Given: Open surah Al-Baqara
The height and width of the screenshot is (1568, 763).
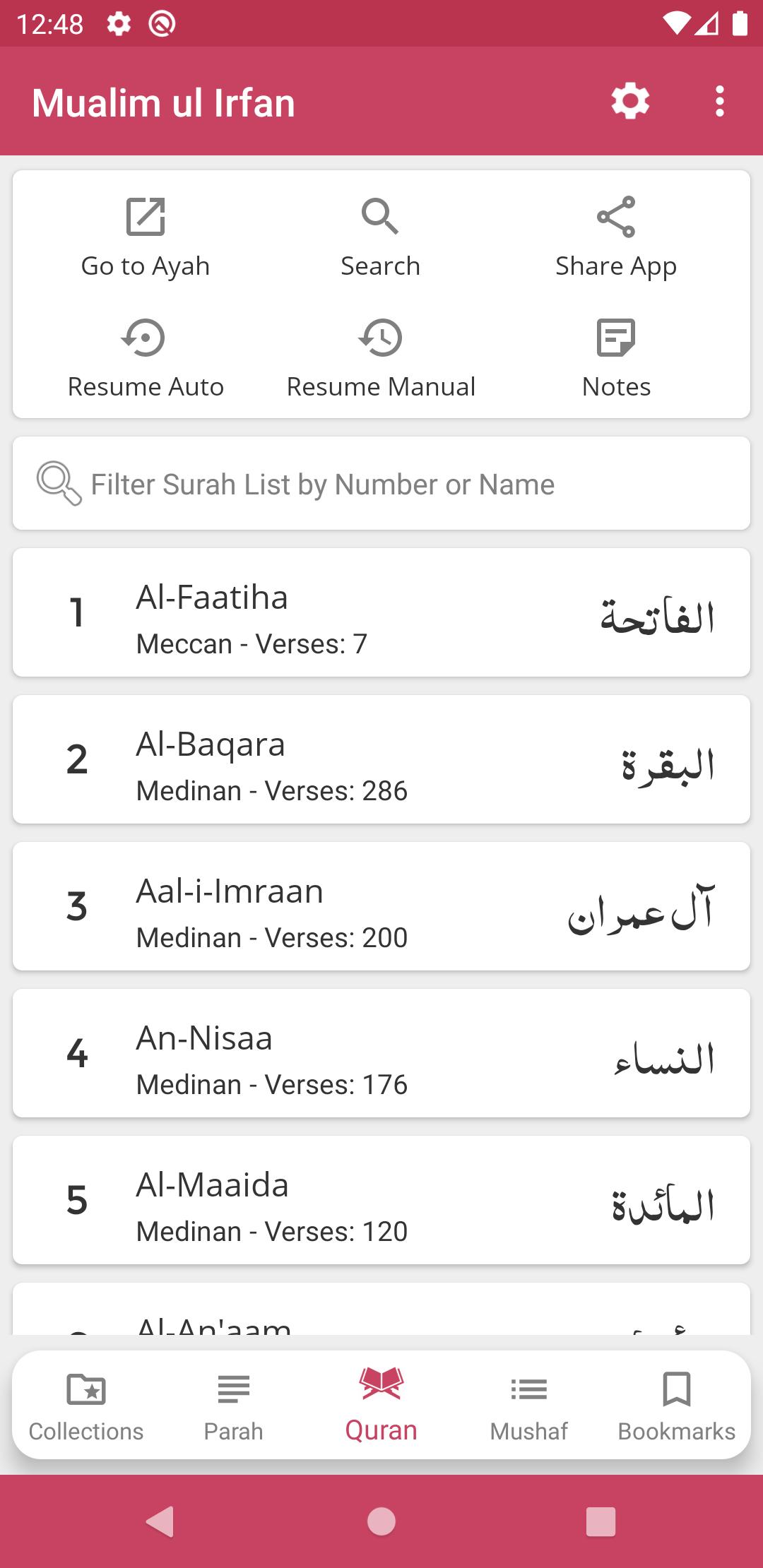Looking at the screenshot, I should (x=381, y=759).
